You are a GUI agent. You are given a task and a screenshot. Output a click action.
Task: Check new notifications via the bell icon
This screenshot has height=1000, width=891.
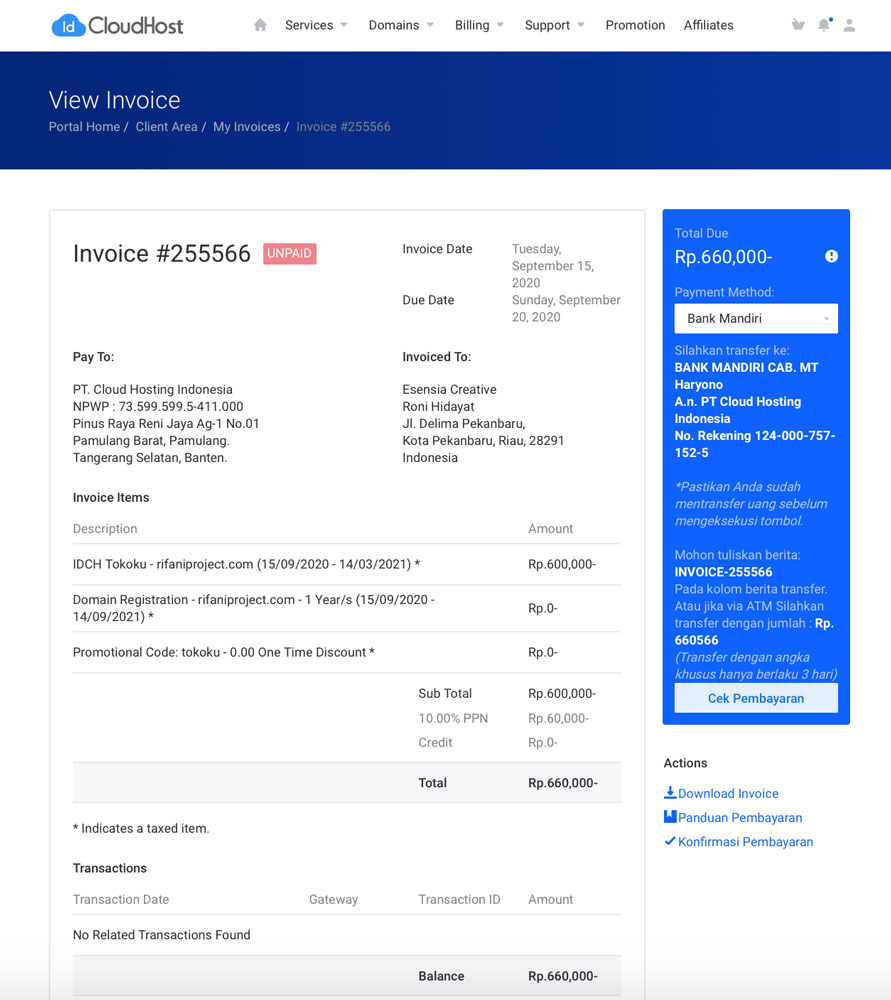coord(823,23)
